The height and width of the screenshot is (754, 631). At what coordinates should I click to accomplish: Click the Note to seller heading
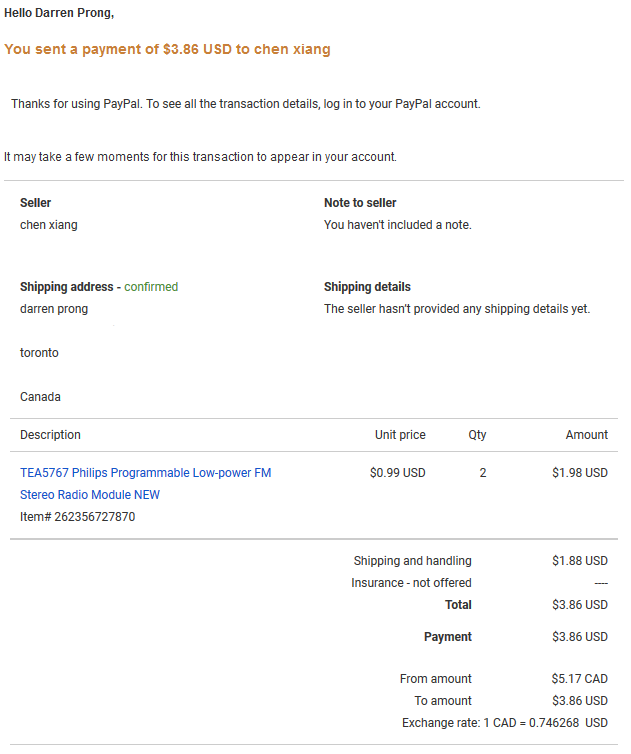tap(360, 203)
